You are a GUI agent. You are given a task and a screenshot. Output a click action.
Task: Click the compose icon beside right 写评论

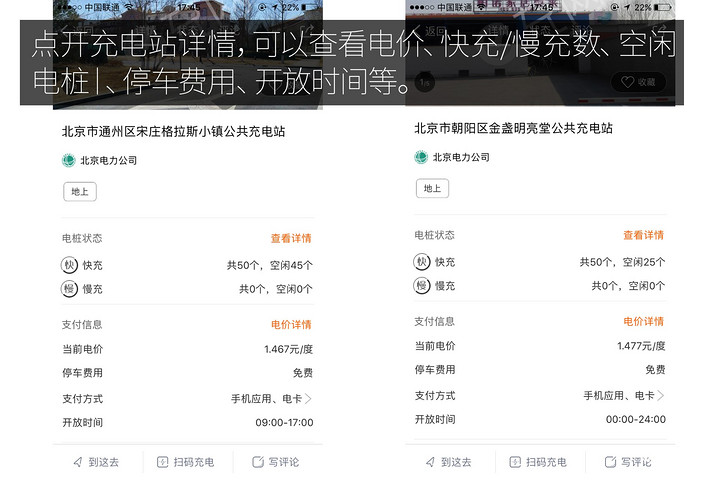pyautogui.click(x=611, y=462)
